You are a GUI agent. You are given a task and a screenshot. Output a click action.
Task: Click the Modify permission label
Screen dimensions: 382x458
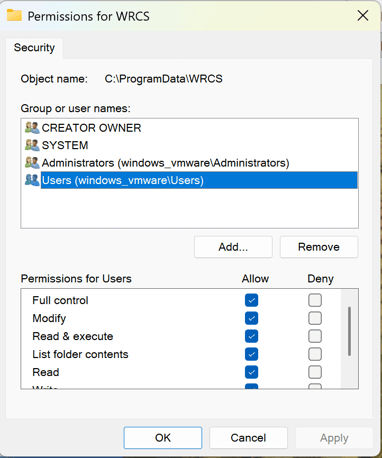[49, 318]
